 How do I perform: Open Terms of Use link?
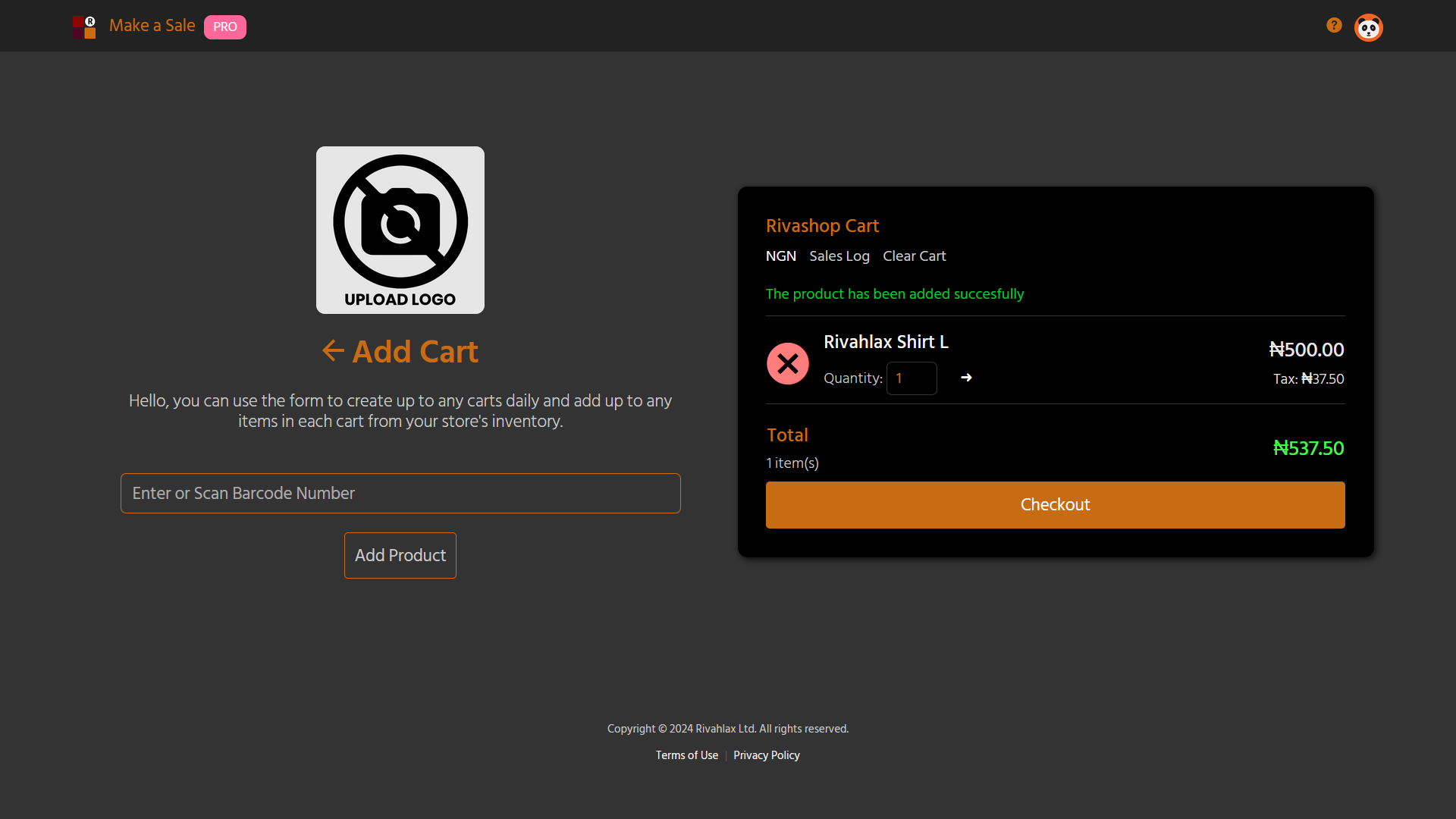tap(687, 755)
